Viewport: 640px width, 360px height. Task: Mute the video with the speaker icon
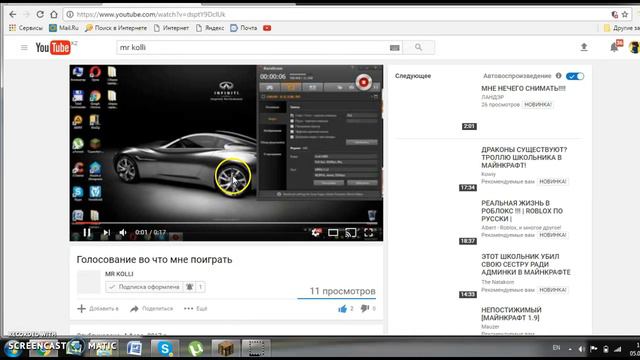122,232
